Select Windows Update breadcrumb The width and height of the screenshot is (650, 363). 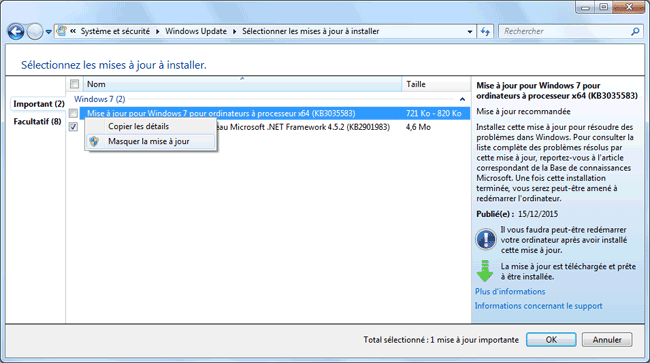(x=196, y=31)
